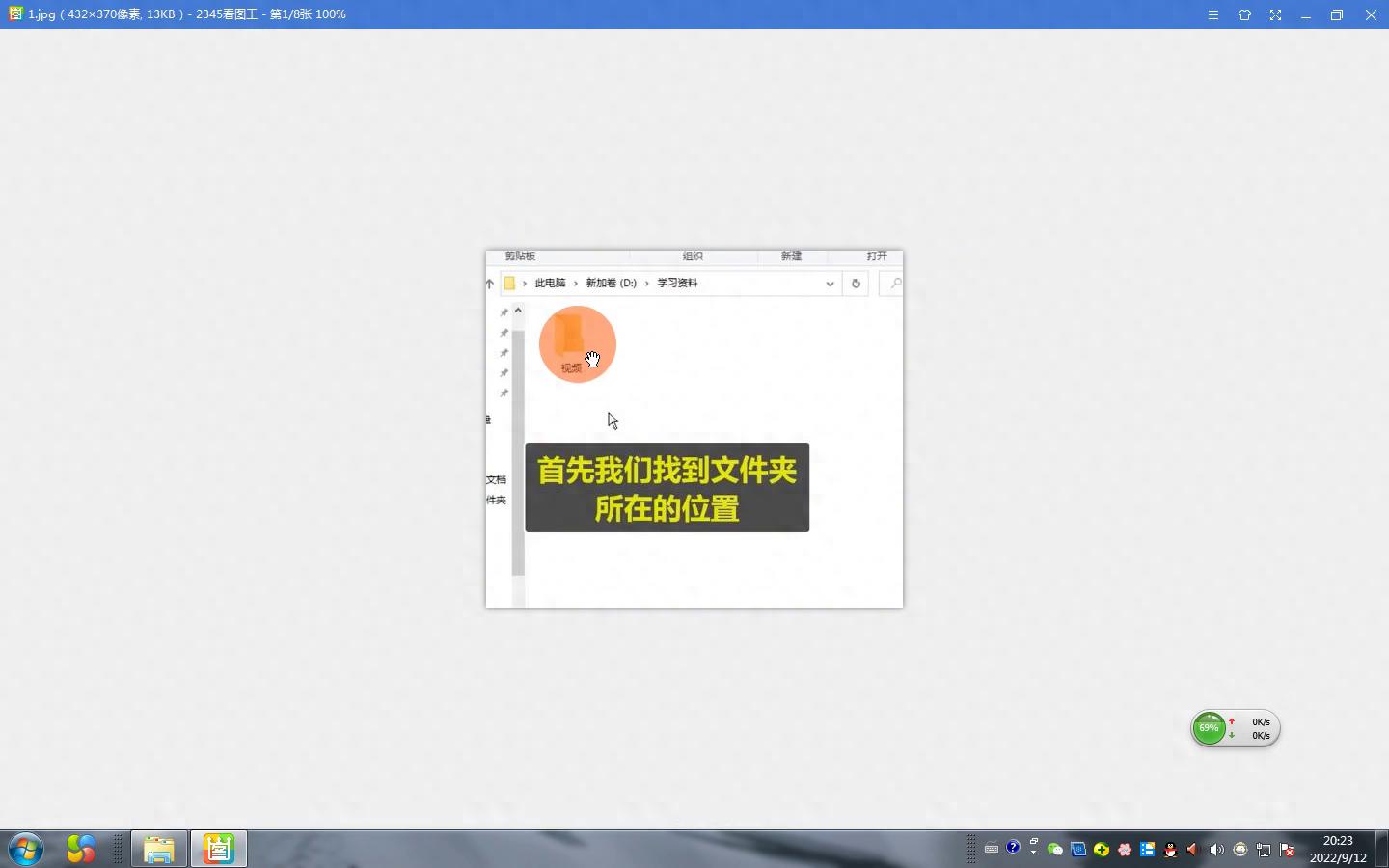The image size is (1389, 868).
Task: Launch the four-color pinwheel app in taskbar
Action: 81,849
